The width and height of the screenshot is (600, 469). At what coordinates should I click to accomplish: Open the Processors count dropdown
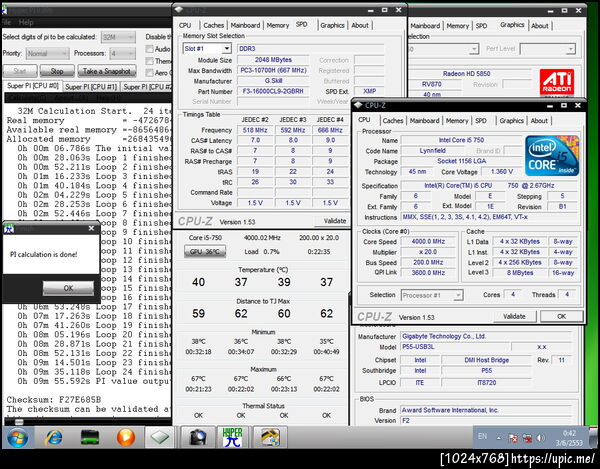pos(122,54)
